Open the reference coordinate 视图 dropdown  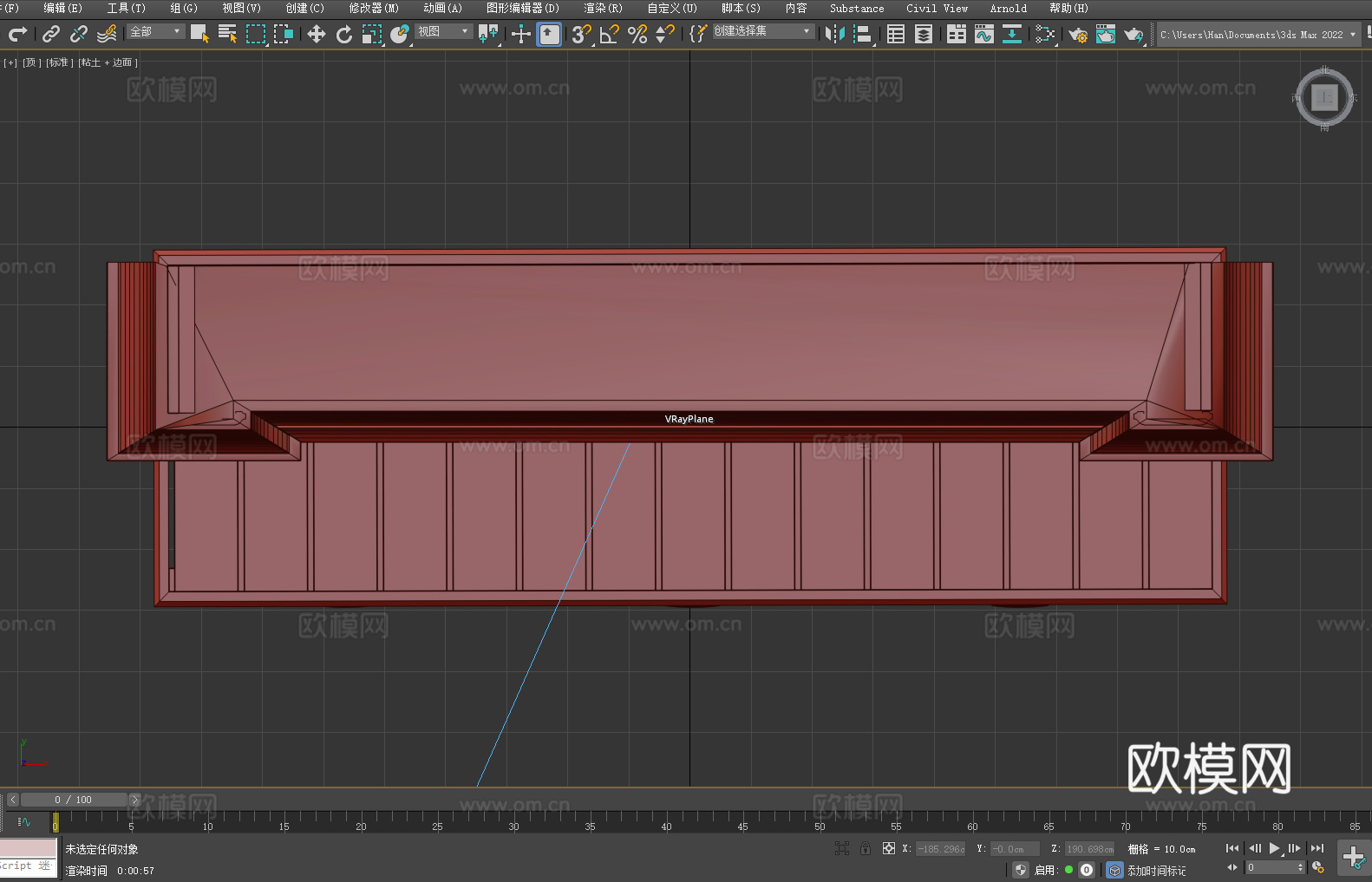coord(443,31)
